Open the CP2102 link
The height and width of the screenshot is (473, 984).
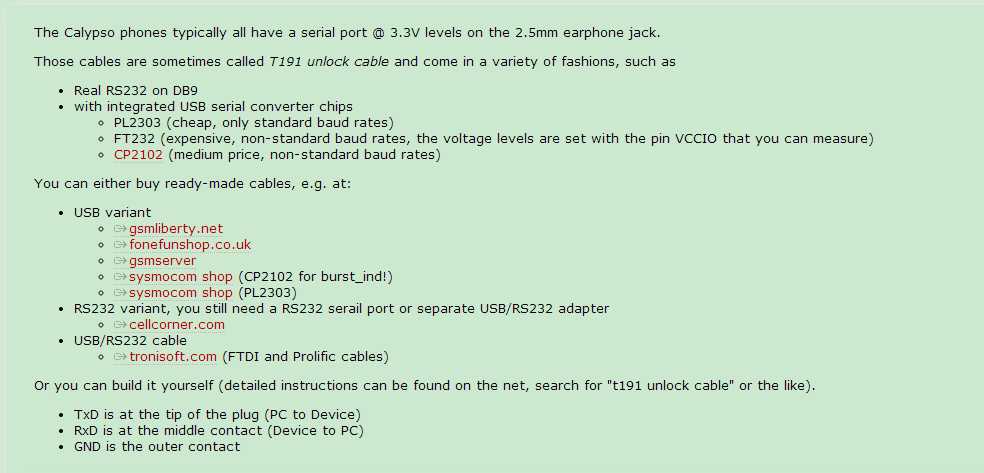point(138,154)
